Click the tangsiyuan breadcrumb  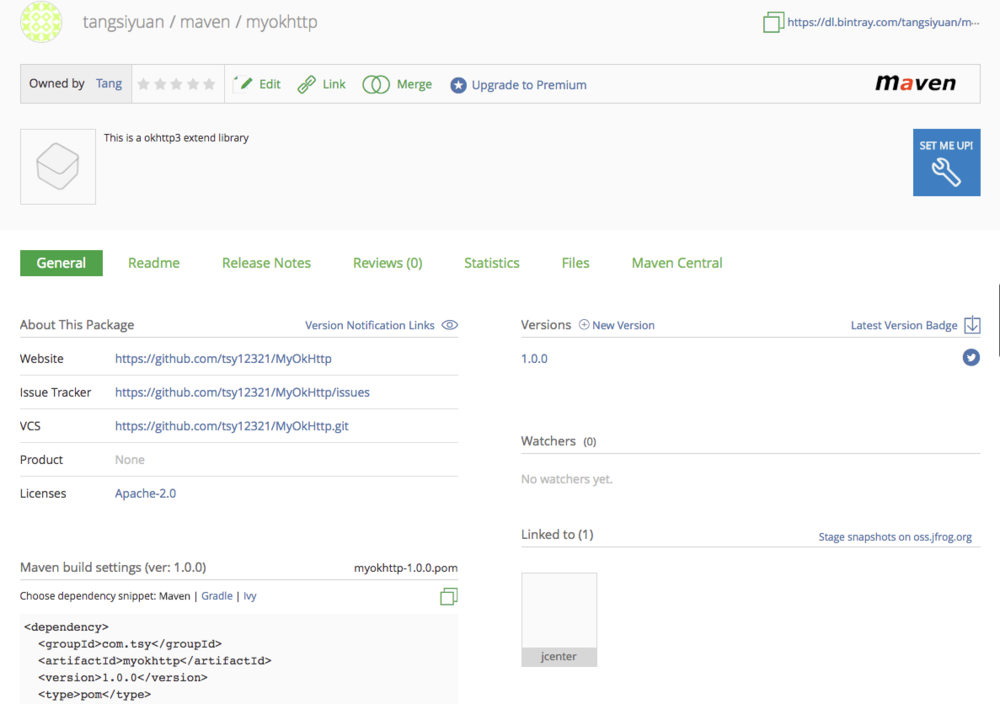pyautogui.click(x=123, y=22)
